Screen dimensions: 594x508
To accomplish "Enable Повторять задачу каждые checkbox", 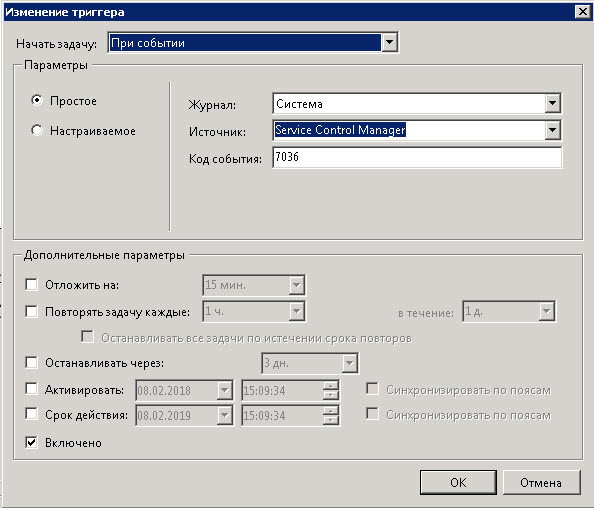I will coord(31,311).
